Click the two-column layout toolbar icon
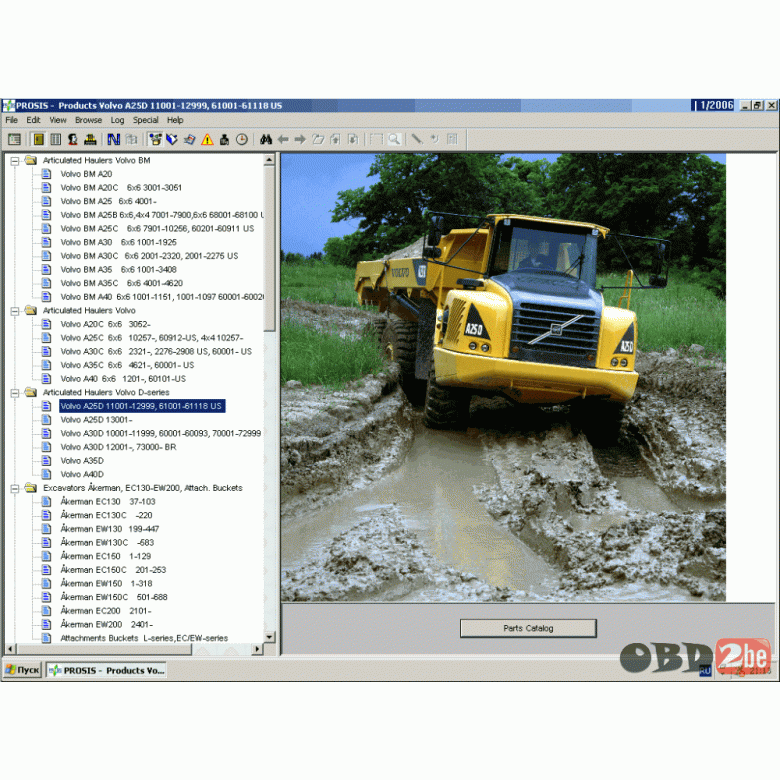Viewport: 780px width, 780px height. [x=56, y=139]
